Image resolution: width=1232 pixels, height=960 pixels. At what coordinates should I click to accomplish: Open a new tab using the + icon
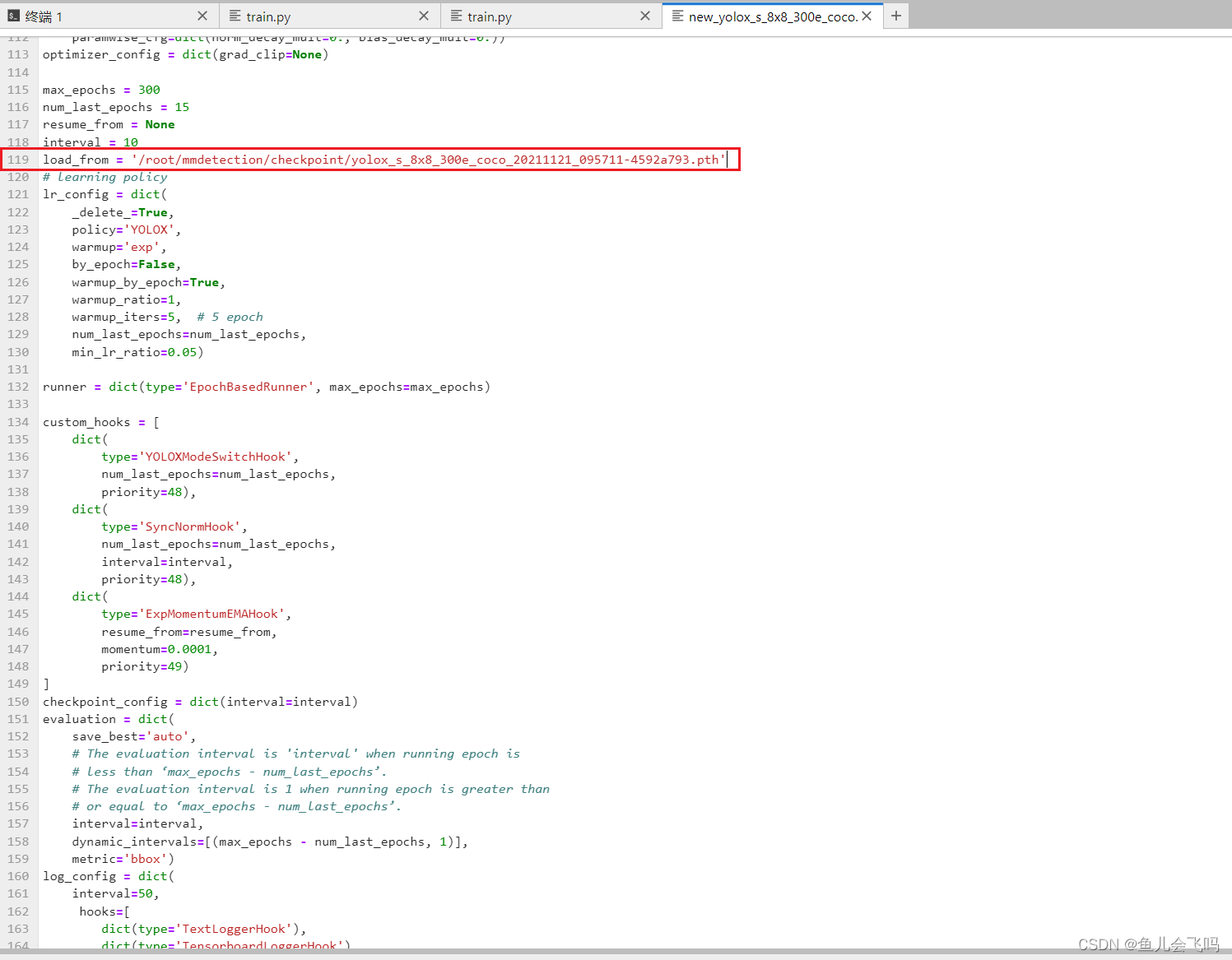click(896, 15)
